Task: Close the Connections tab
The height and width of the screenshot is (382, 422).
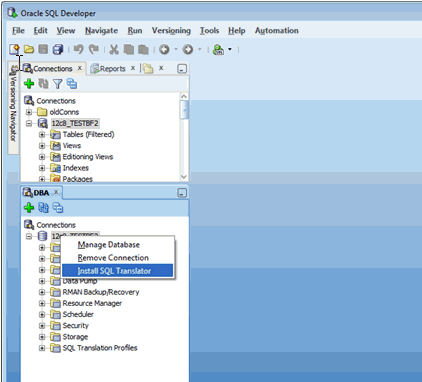Action: (x=80, y=68)
